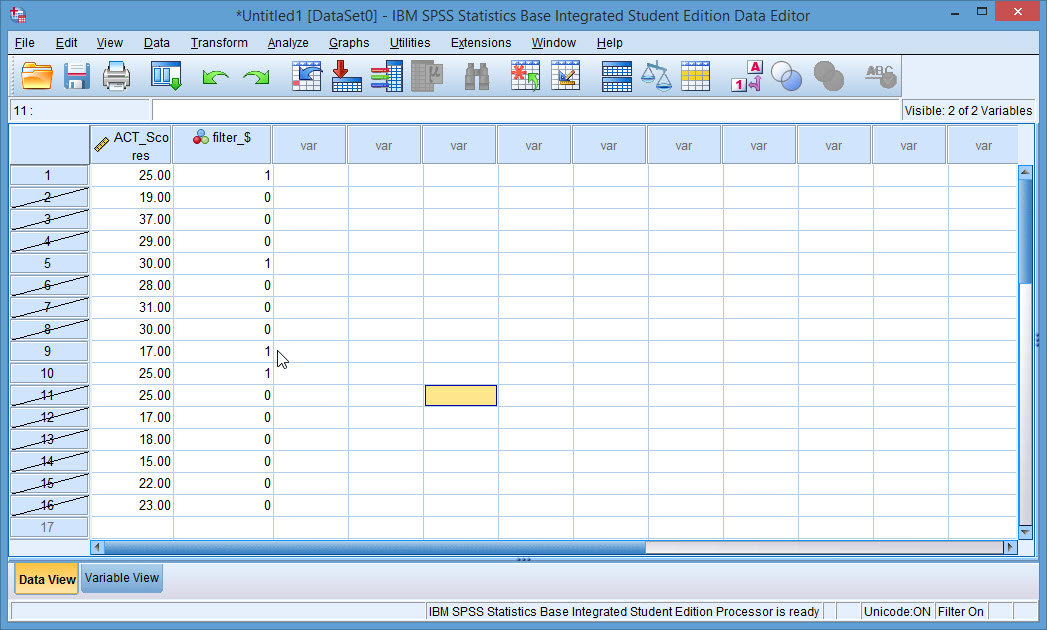Run the Spell check ABC icon
1047x630 pixels.
pyautogui.click(x=881, y=76)
